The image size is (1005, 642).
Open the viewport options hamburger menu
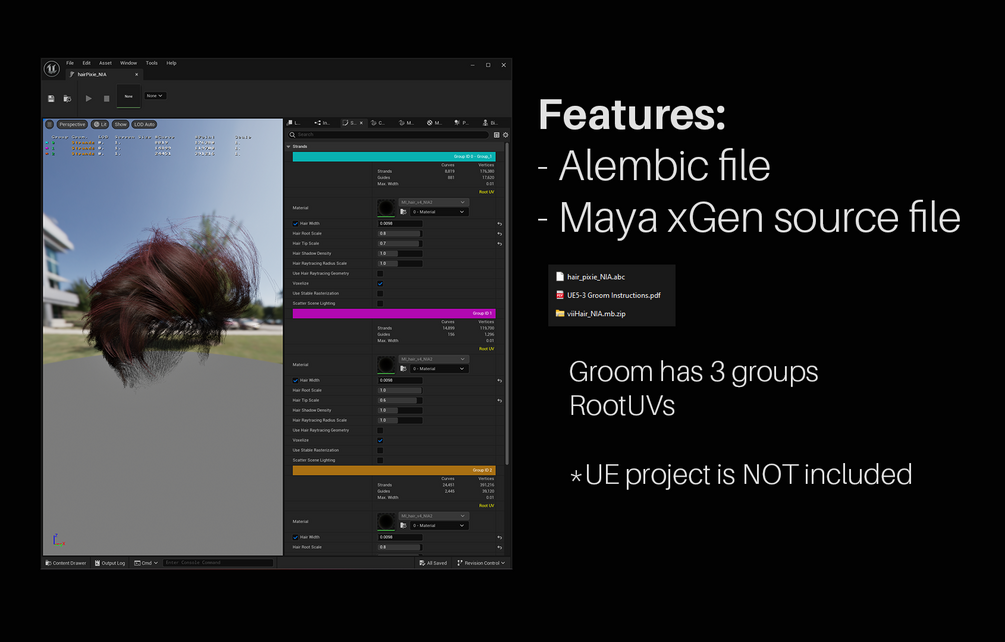49,124
